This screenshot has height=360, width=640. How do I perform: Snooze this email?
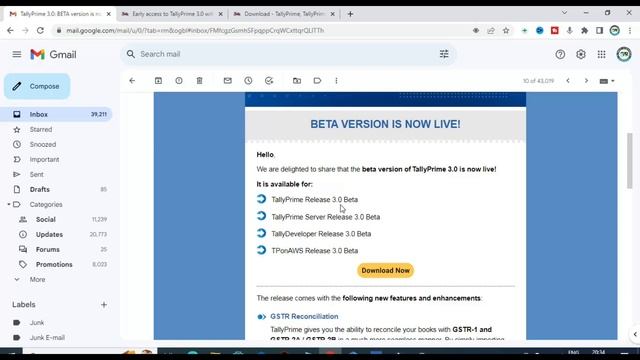click(248, 81)
